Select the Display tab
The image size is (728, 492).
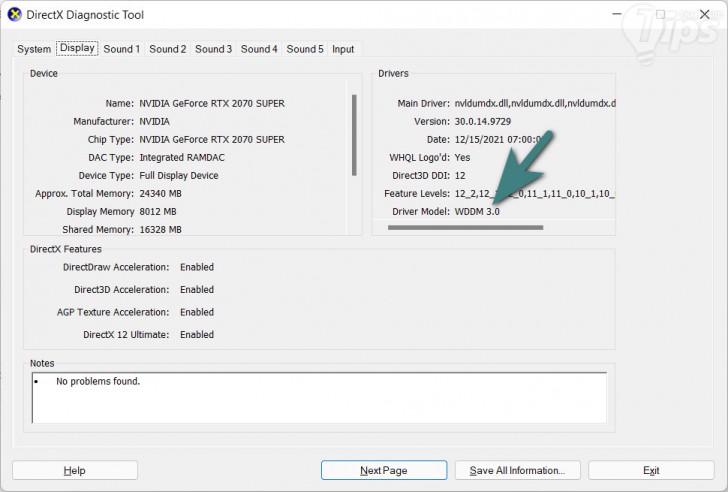[77, 48]
